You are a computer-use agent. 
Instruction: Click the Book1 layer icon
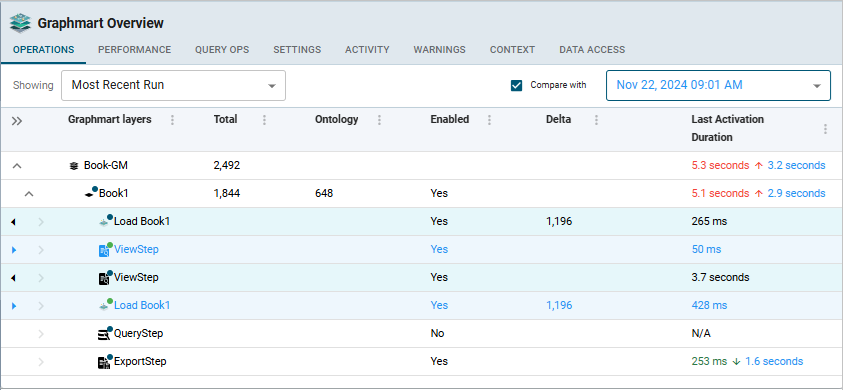(x=91, y=193)
